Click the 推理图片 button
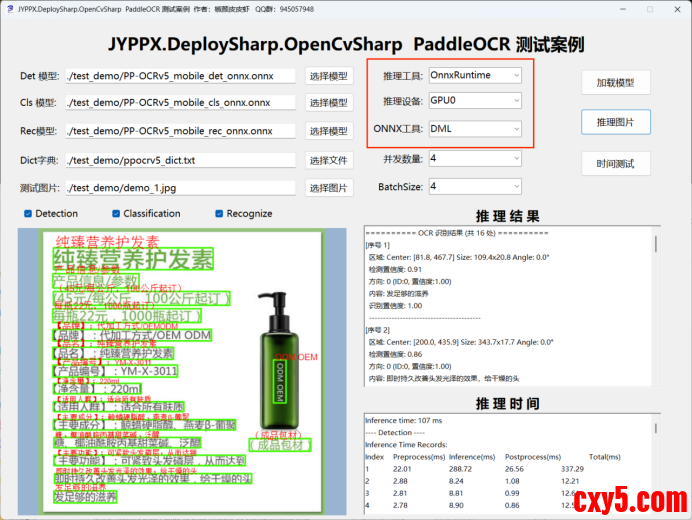 (x=616, y=122)
